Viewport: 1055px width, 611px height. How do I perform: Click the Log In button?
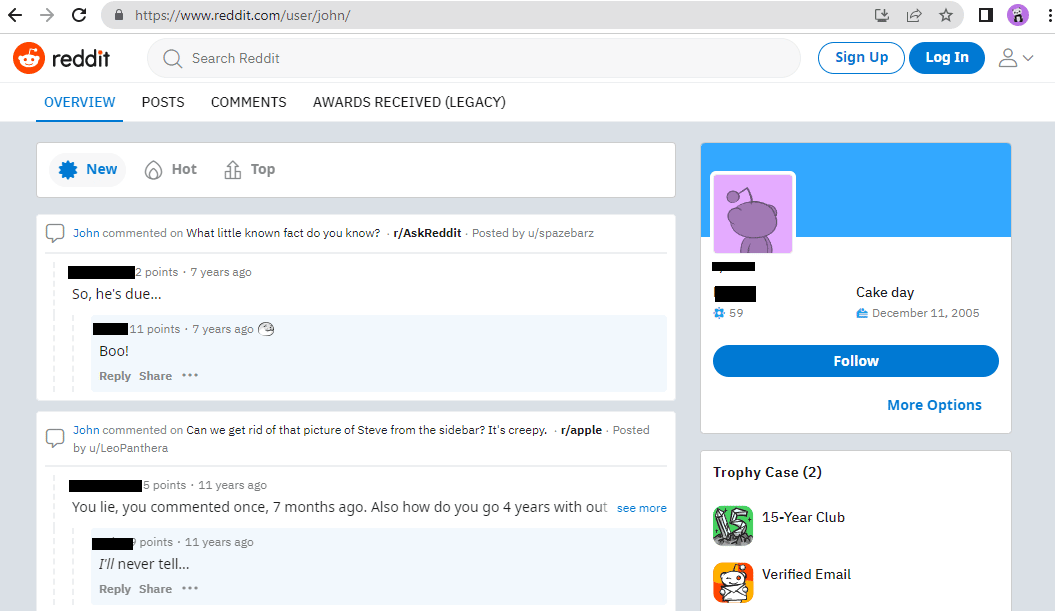click(x=947, y=58)
